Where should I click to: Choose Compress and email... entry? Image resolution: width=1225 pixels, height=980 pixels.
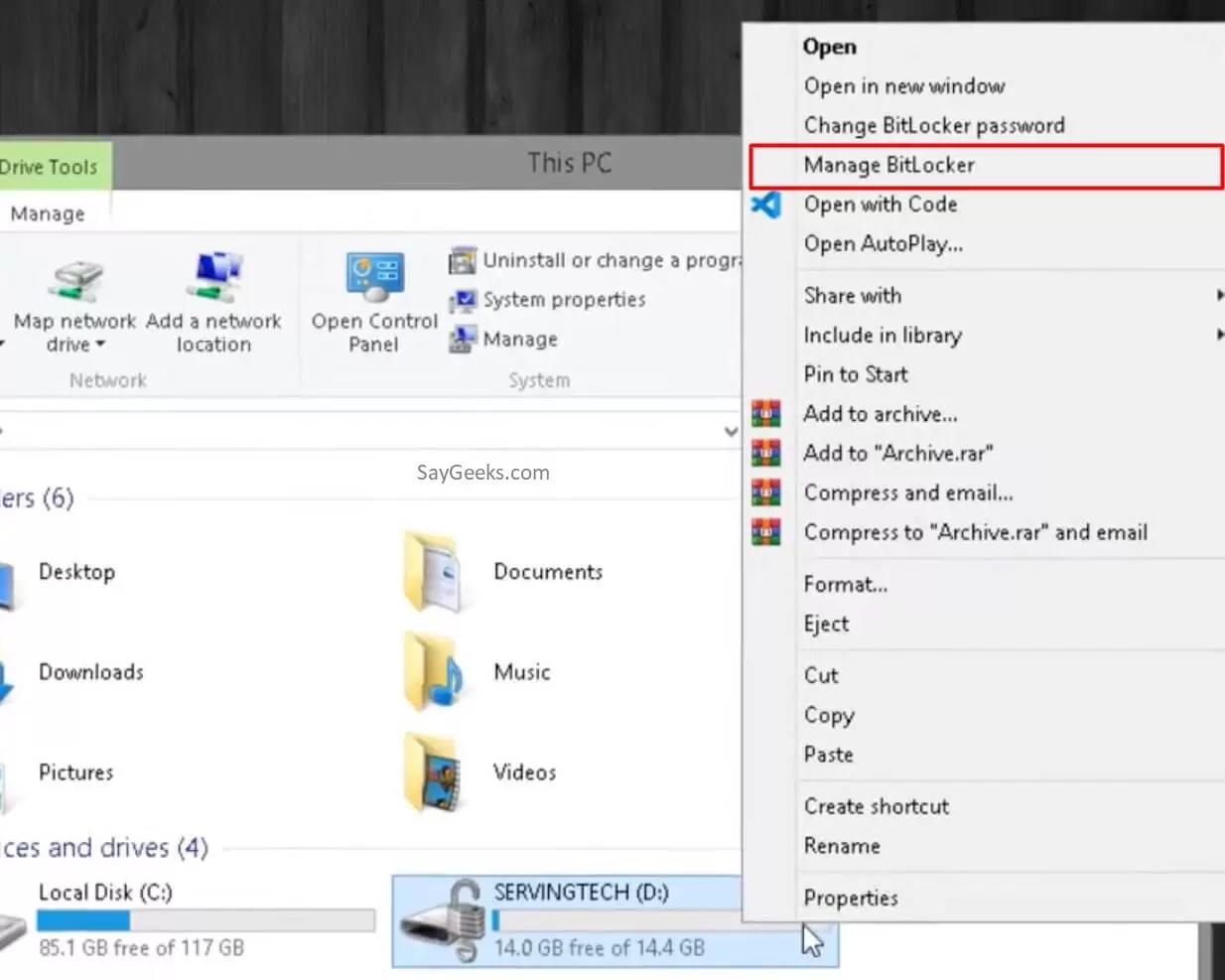908,493
